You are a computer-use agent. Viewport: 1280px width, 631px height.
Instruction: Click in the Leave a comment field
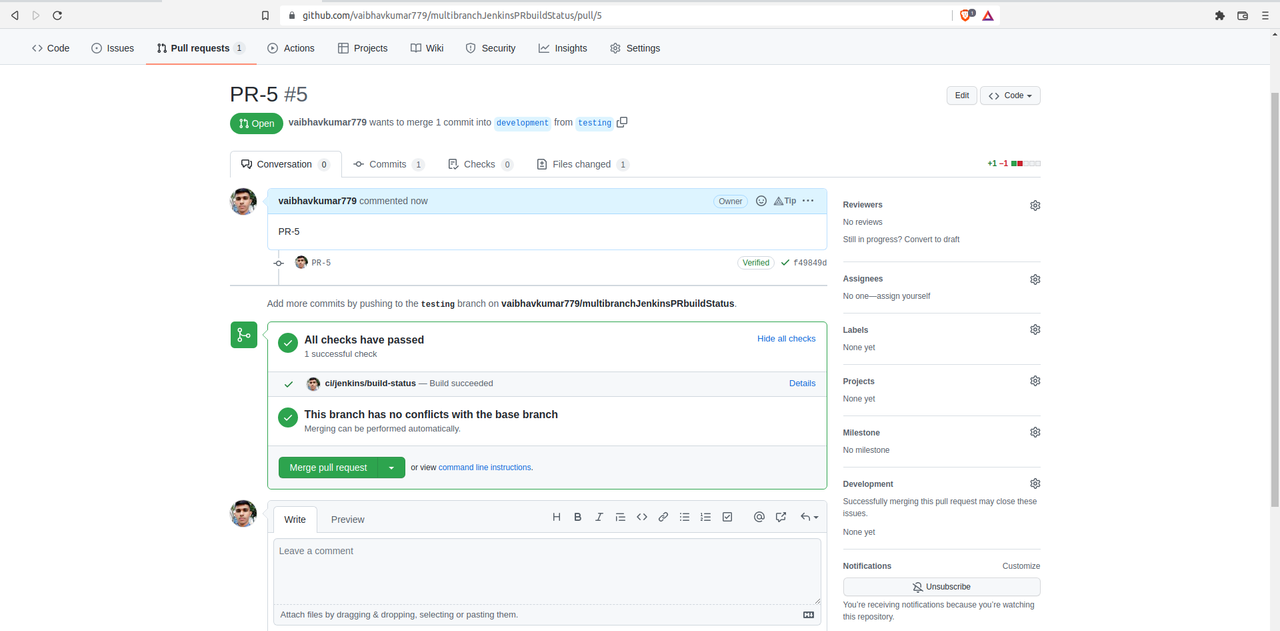pos(547,572)
